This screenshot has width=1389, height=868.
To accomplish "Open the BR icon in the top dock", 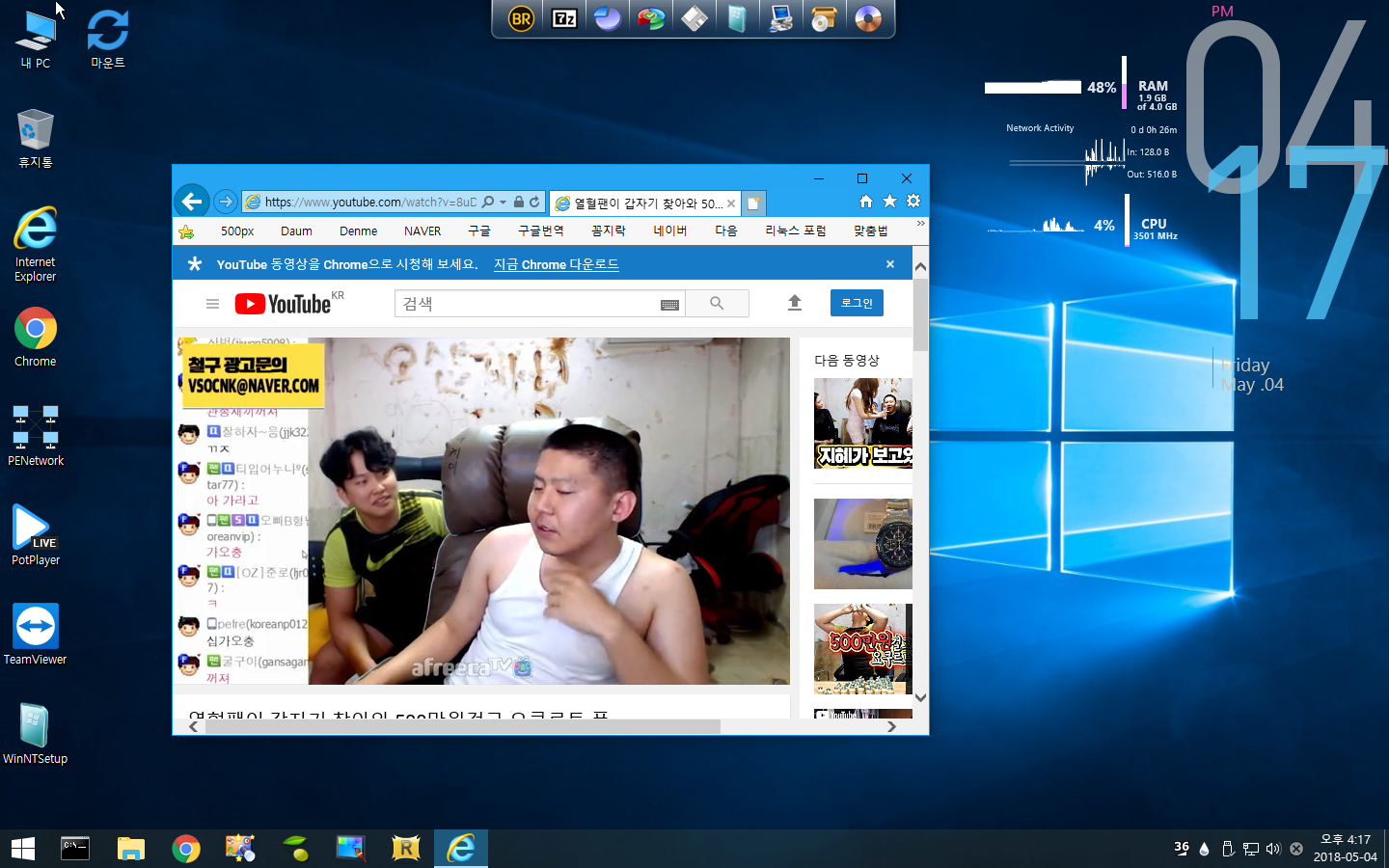I will 521,18.
